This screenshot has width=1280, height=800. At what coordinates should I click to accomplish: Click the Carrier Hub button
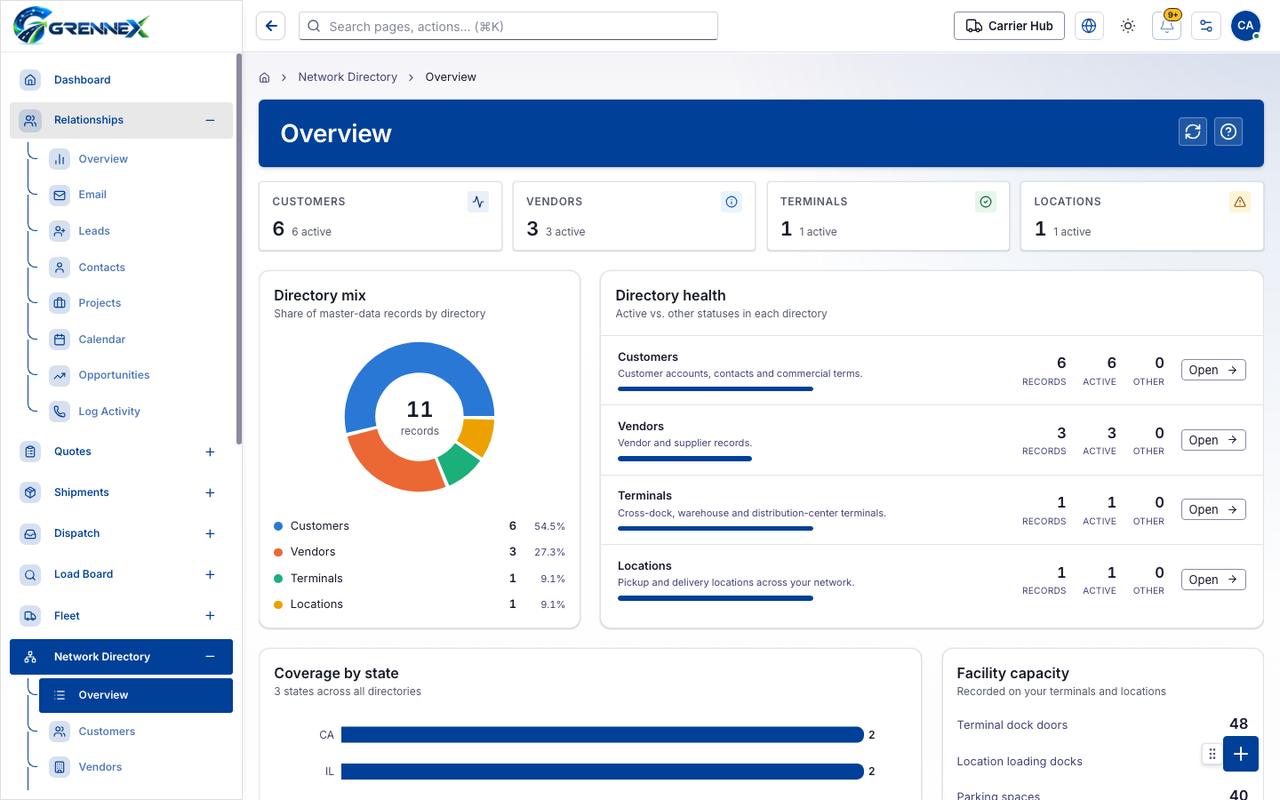[x=1009, y=26]
